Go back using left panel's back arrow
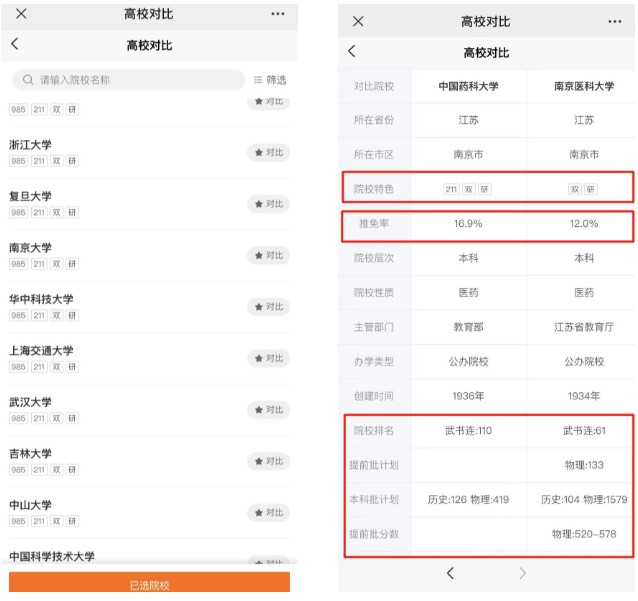 (x=15, y=45)
